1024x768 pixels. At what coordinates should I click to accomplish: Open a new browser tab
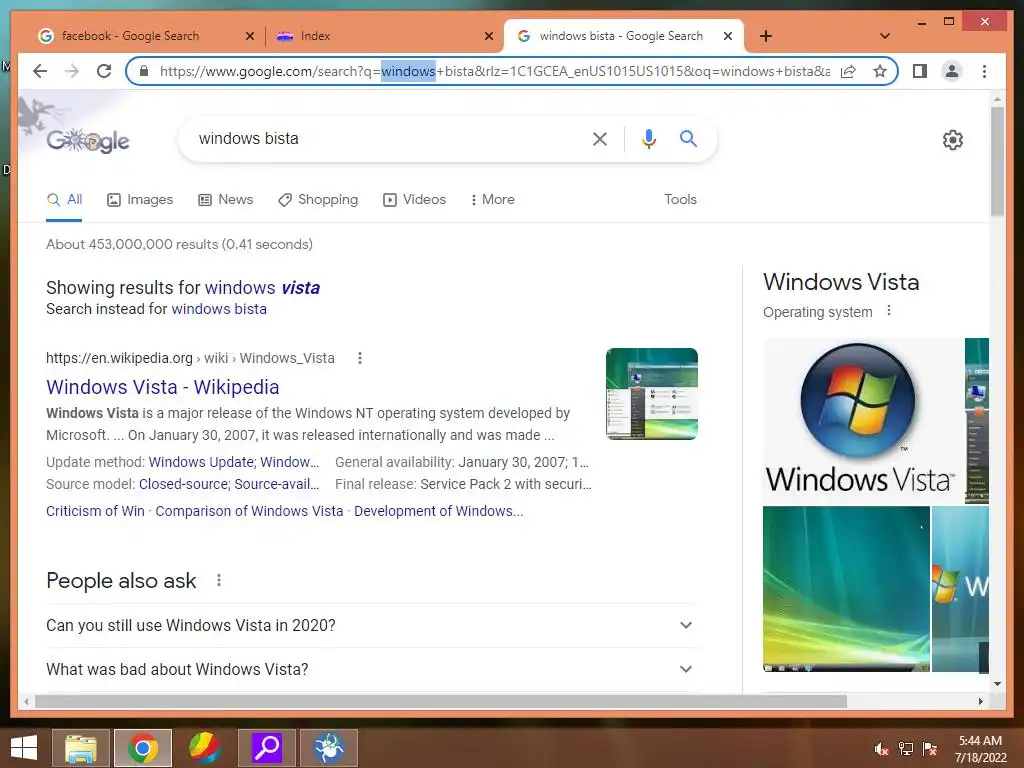tap(766, 36)
